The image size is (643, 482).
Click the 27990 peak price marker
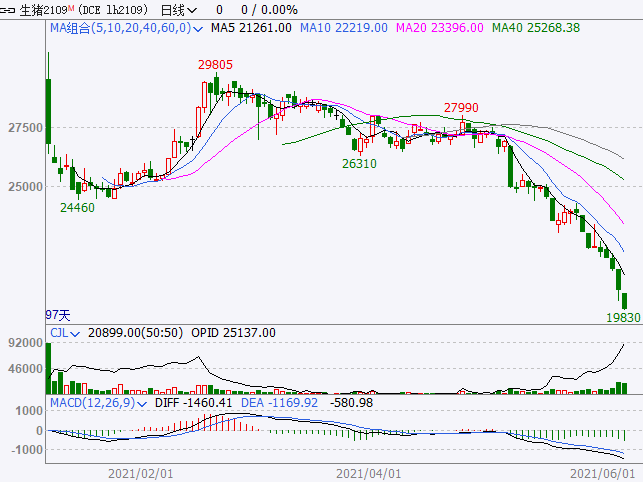tap(462, 107)
